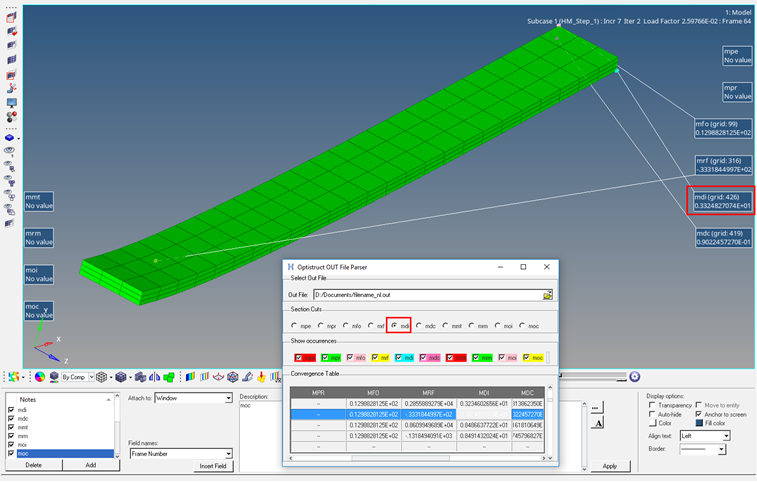Screen dimensions: 757x482
Task: Enable the Transparency display option
Action: click(x=652, y=404)
